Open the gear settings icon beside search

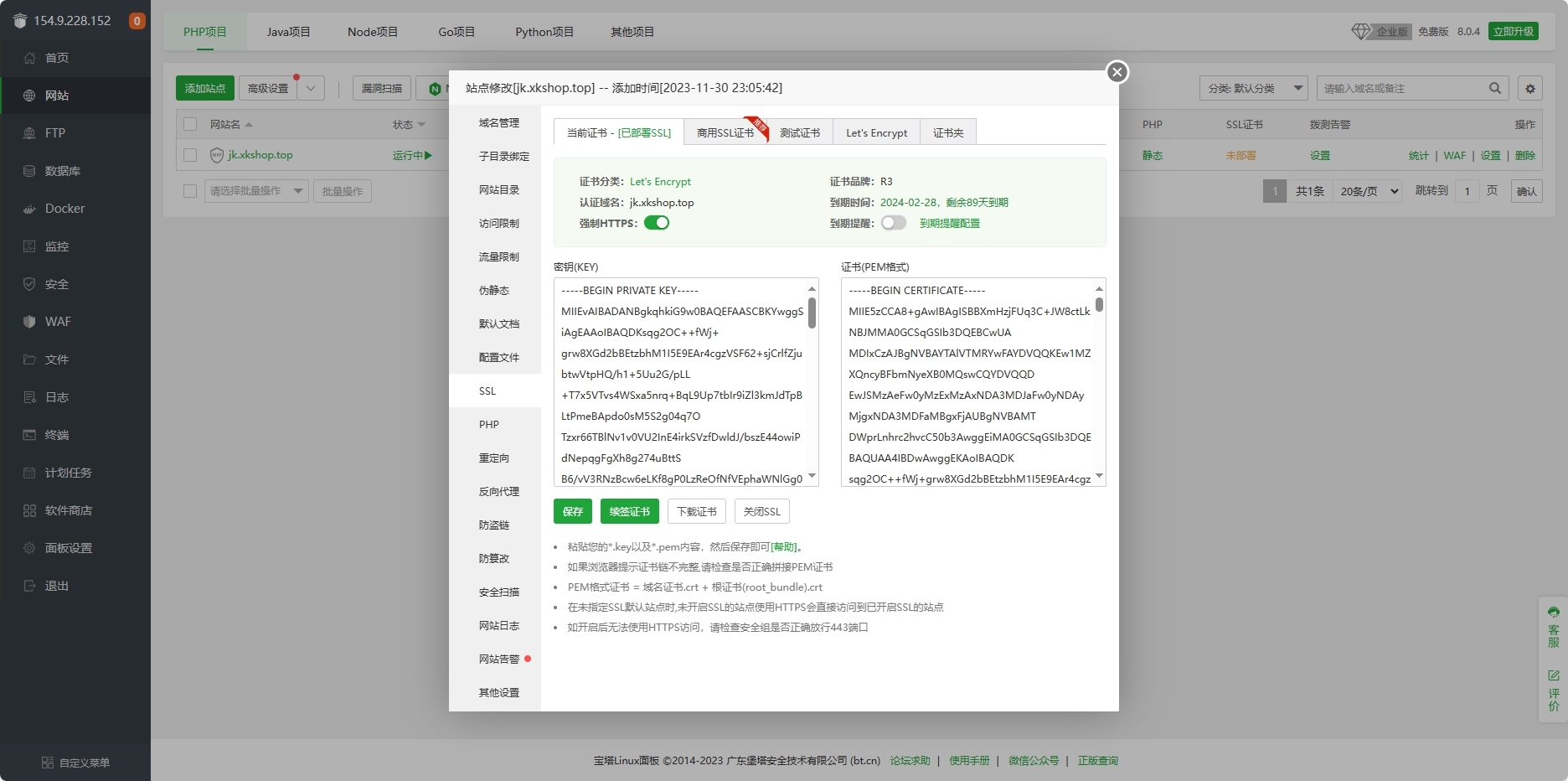click(1530, 88)
